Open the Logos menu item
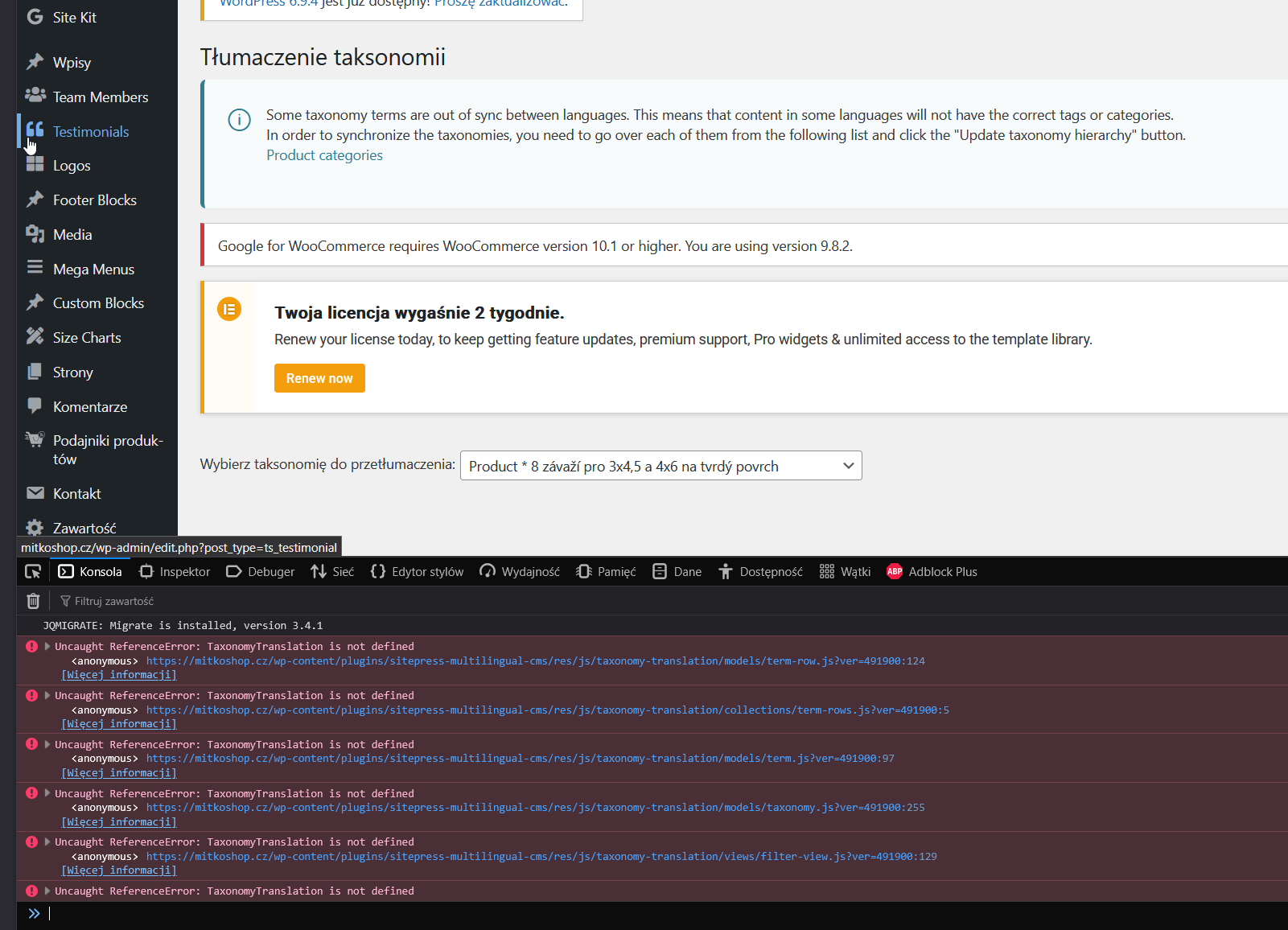The image size is (1288, 930). tap(72, 165)
